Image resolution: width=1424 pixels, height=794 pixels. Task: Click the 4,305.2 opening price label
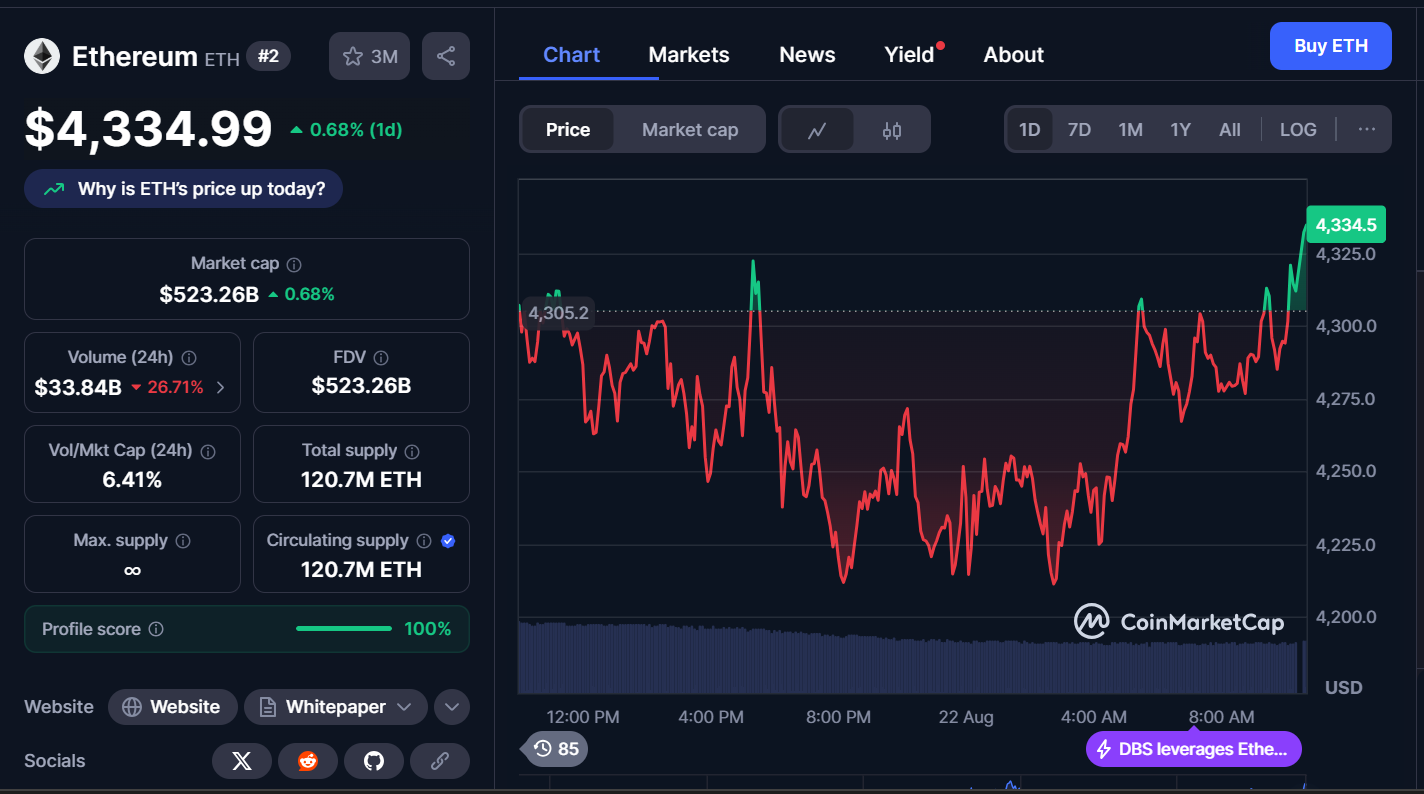click(558, 313)
